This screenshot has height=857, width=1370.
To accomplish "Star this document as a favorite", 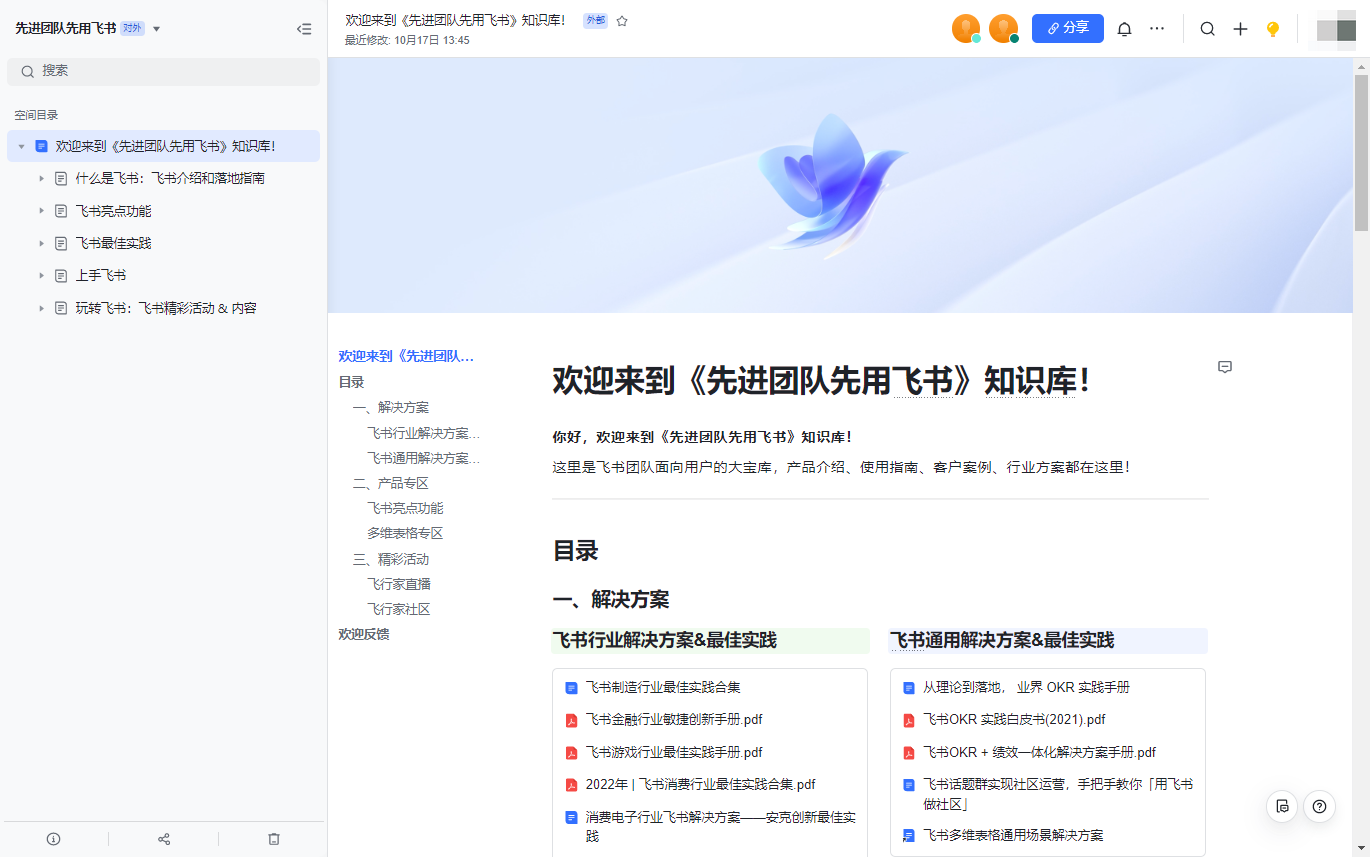I will (622, 21).
